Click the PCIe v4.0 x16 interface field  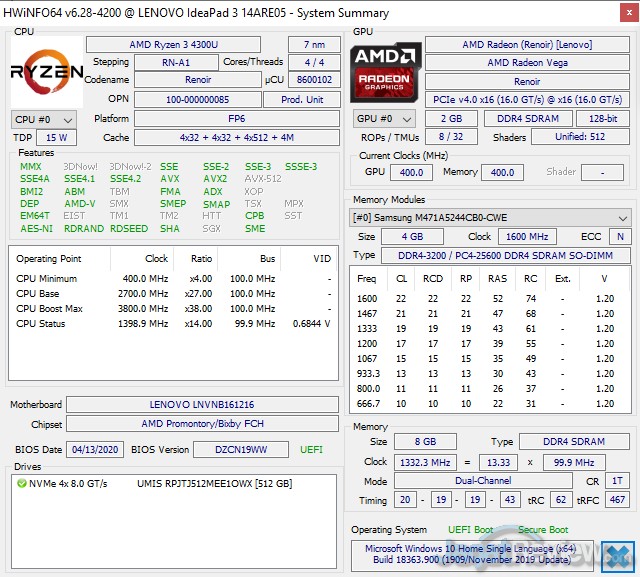click(527, 99)
